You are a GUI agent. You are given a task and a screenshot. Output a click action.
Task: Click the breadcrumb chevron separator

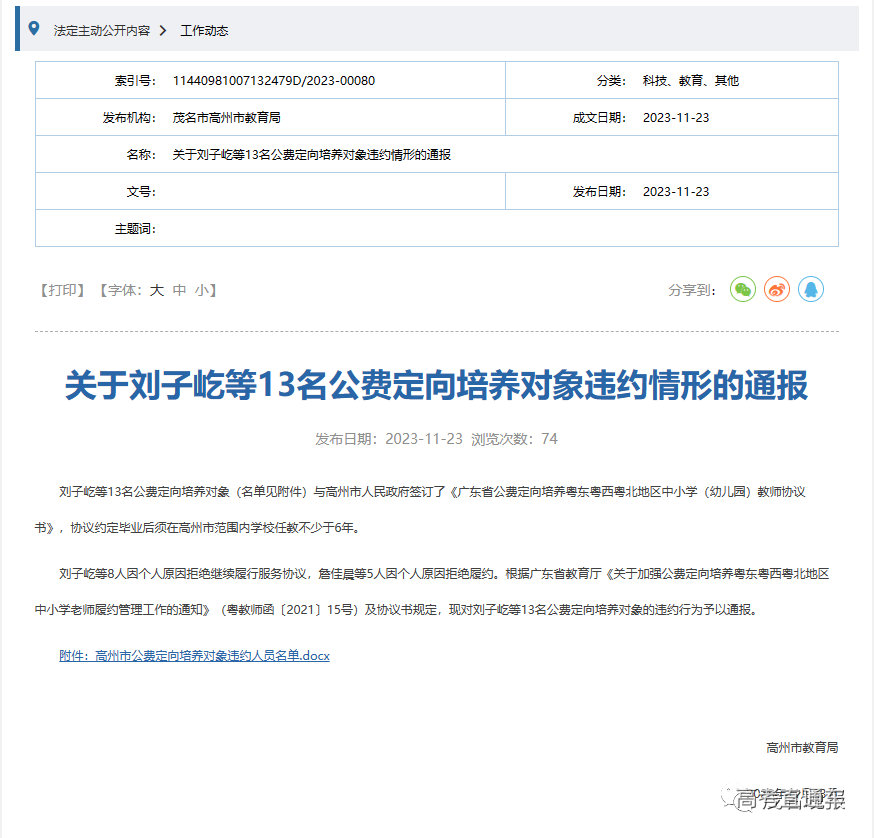(163, 30)
